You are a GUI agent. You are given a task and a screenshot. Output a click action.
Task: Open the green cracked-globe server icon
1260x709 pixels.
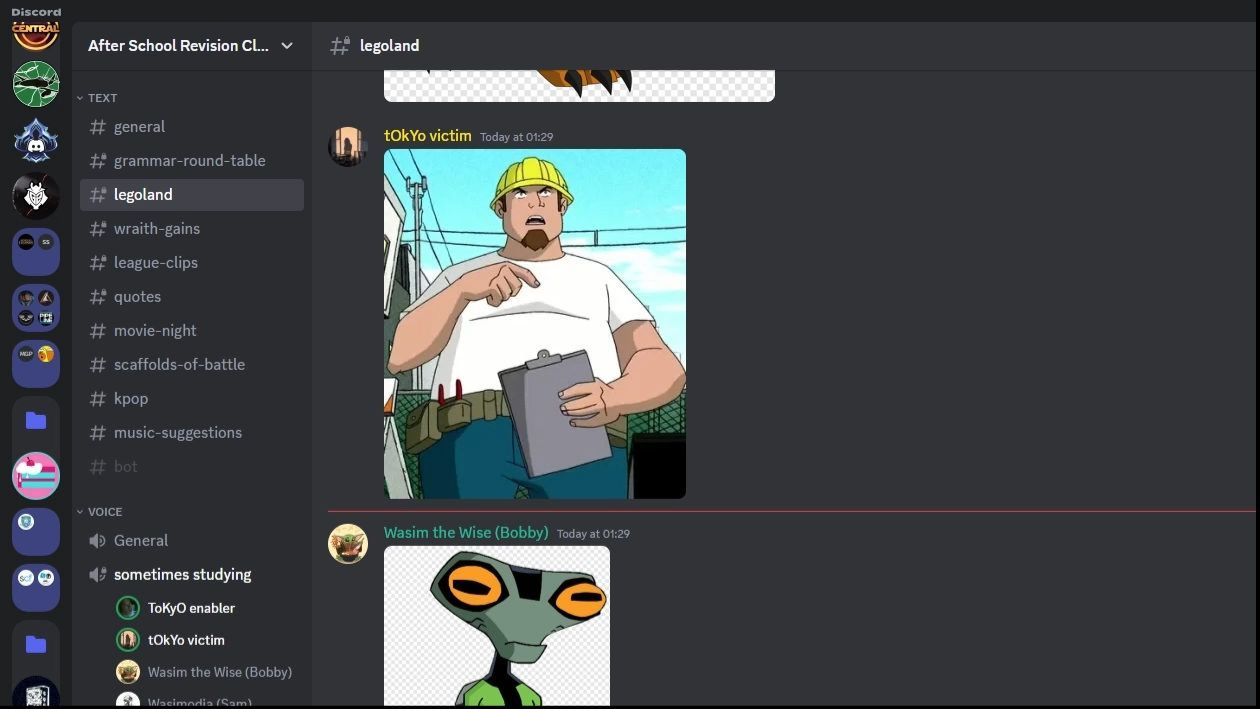(36, 84)
